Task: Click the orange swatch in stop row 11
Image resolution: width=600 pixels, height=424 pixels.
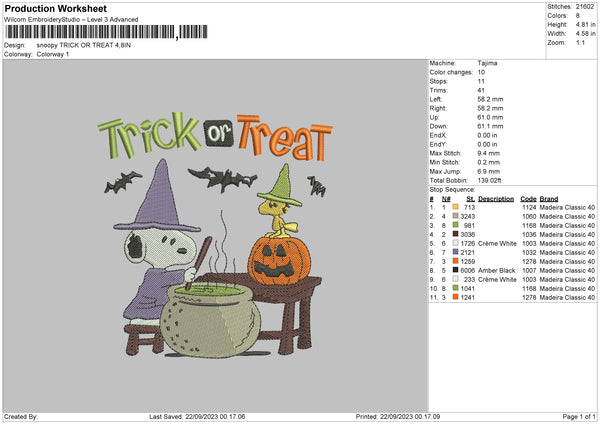Action: 455,297
